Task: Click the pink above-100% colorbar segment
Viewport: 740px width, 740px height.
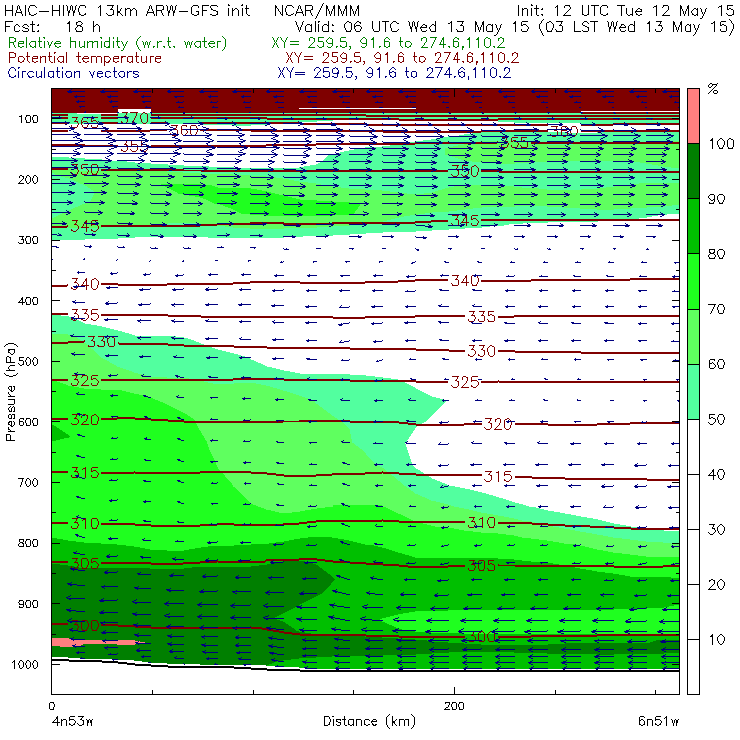Action: (693, 116)
